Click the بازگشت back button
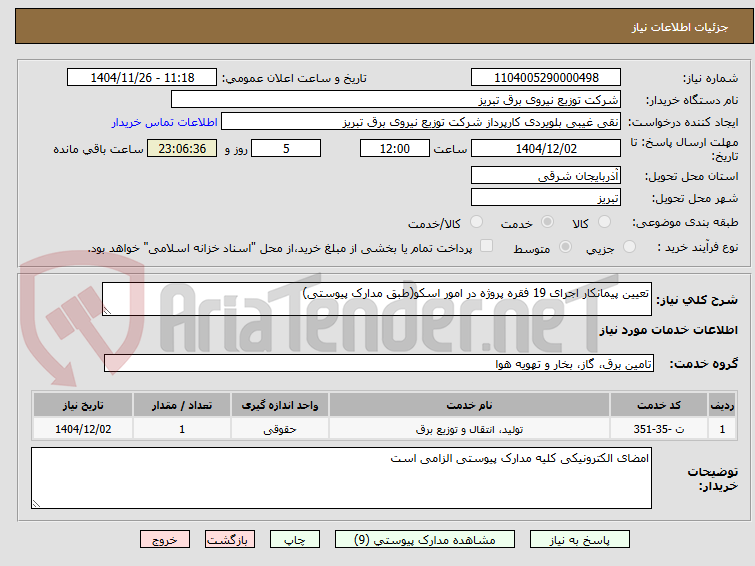 pyautogui.click(x=230, y=540)
